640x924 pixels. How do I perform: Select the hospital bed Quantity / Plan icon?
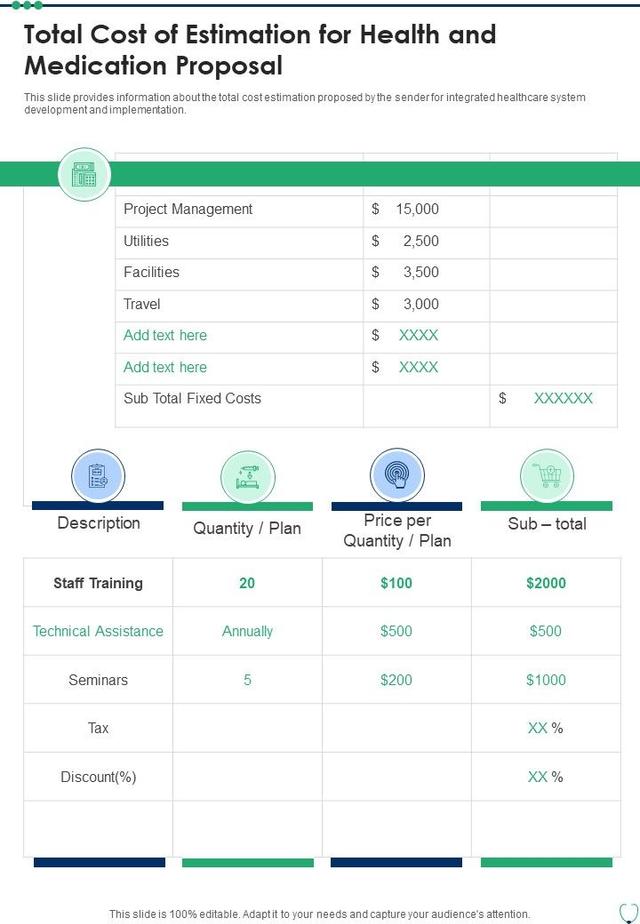(248, 477)
